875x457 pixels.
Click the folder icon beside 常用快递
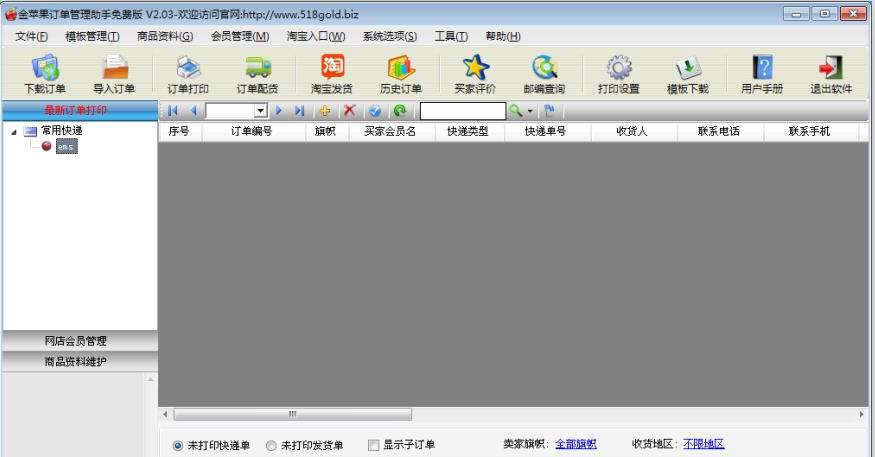click(30, 131)
